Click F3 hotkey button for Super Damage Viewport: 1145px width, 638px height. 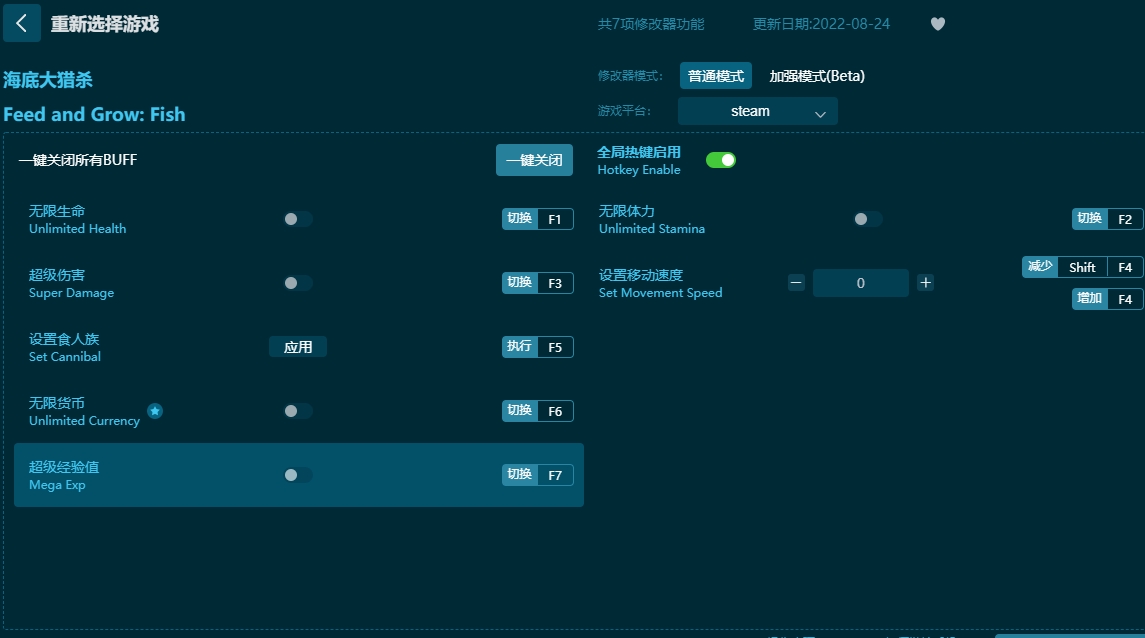coord(537,283)
